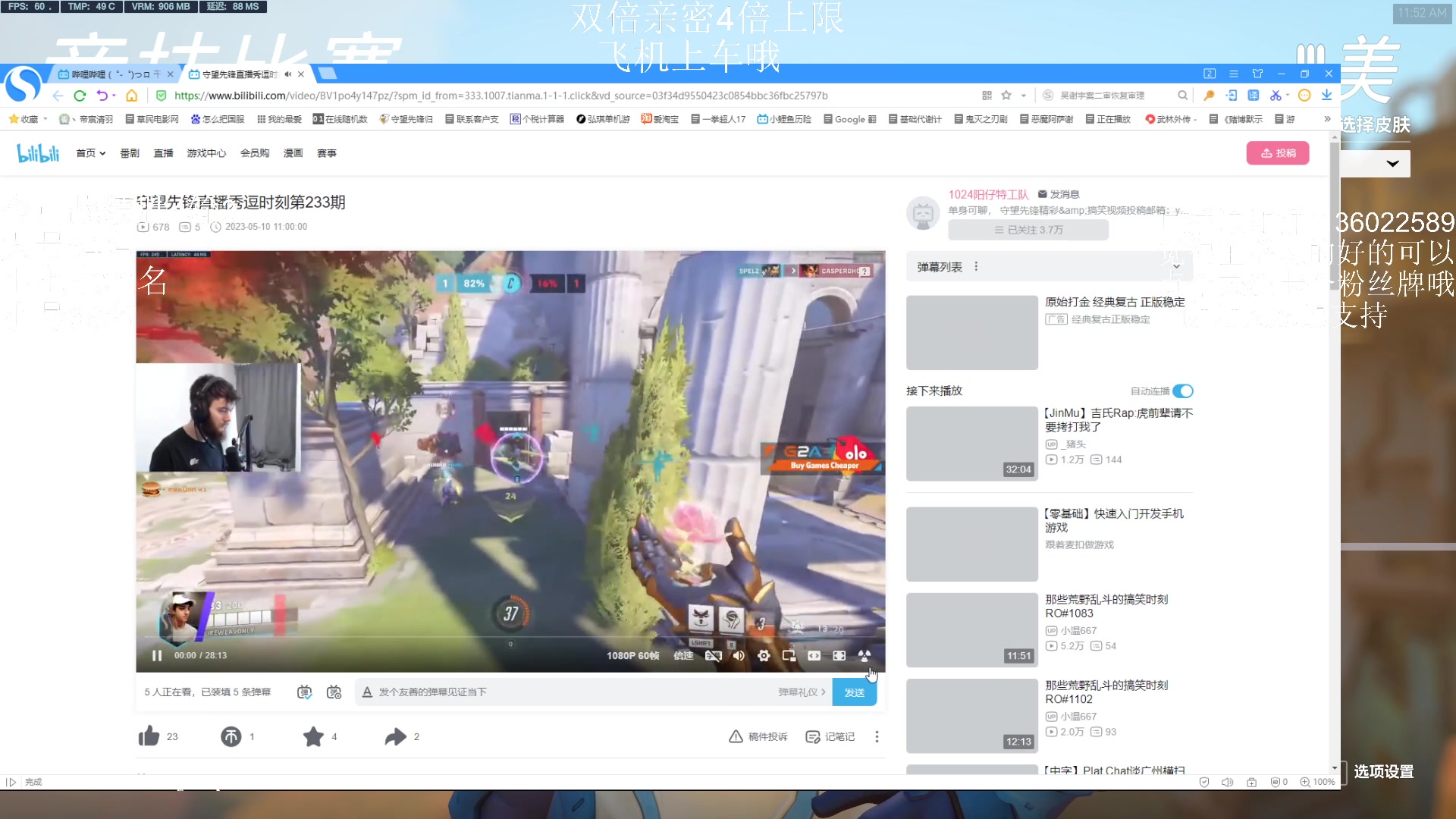This screenshot has width=1456, height=819.
Task: Click the purple undo restore icon
Action: click(102, 96)
